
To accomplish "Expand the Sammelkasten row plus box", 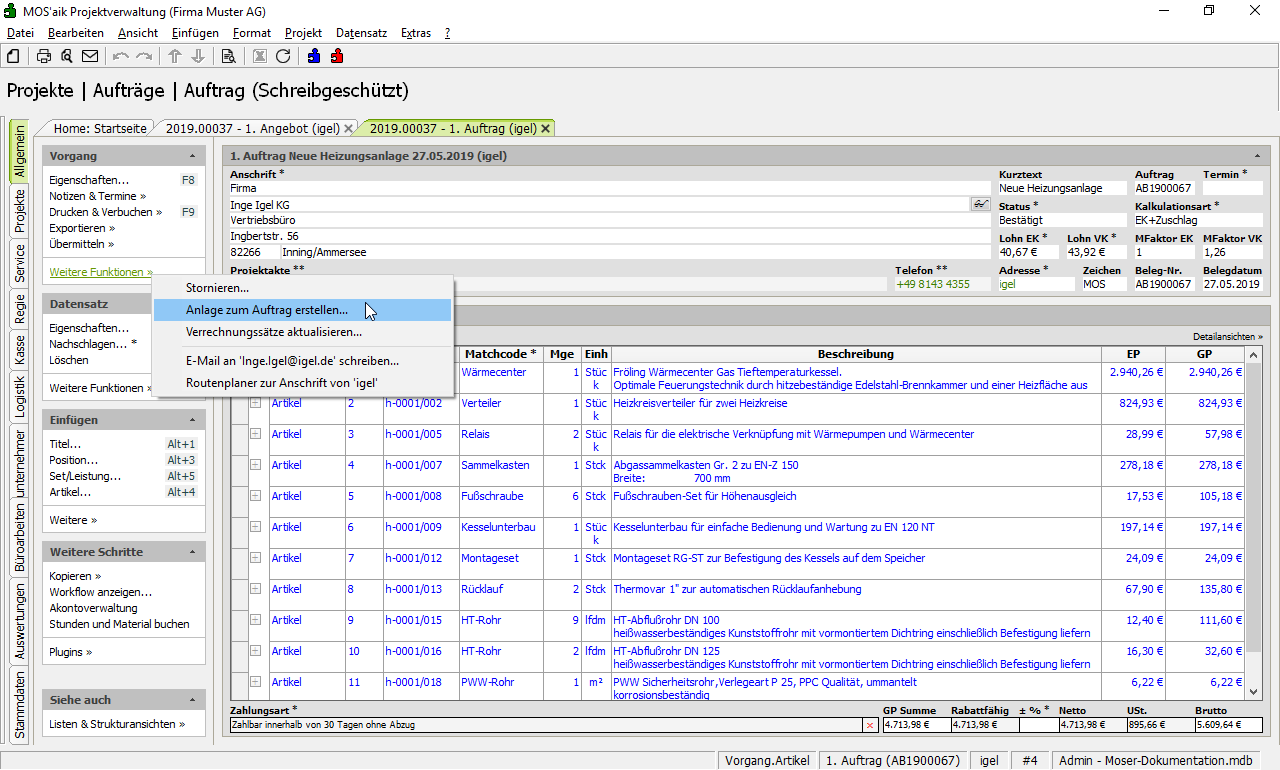I will 255,465.
